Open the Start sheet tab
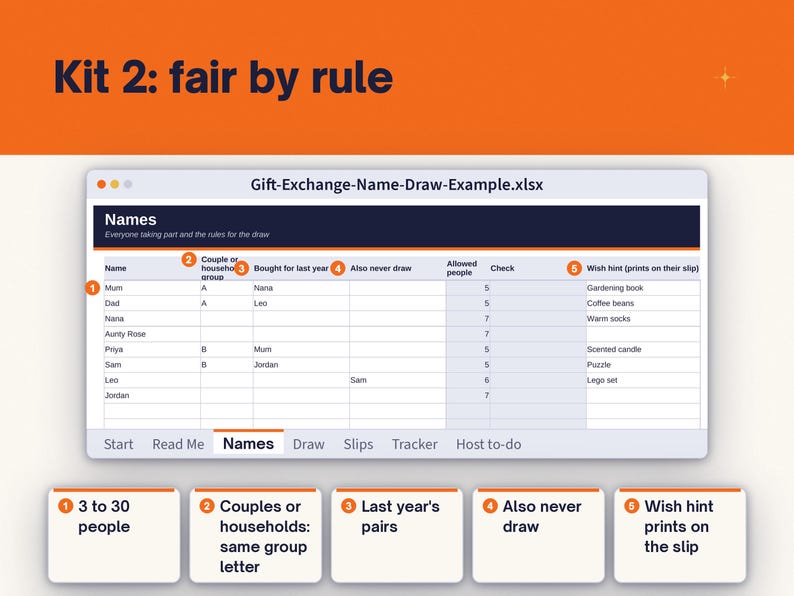Viewport: 794px width, 596px height. click(x=118, y=444)
